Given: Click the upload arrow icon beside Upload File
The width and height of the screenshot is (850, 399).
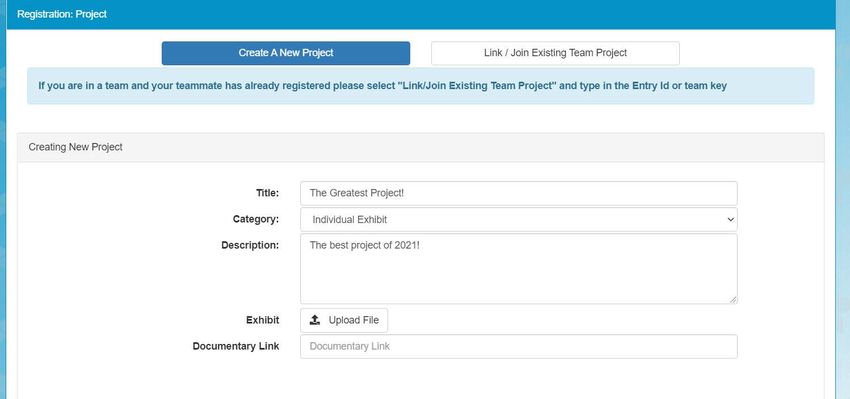Looking at the screenshot, I should 315,320.
